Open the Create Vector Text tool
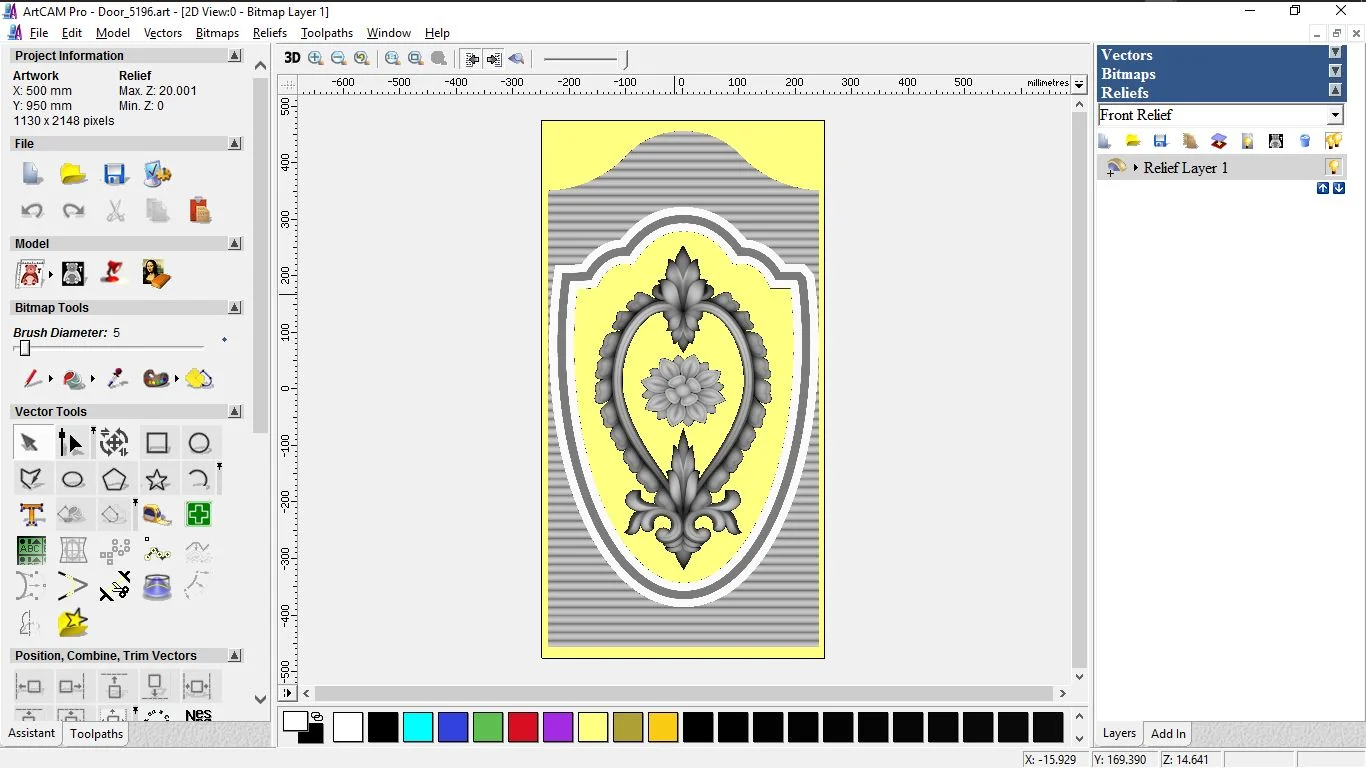 click(31, 514)
